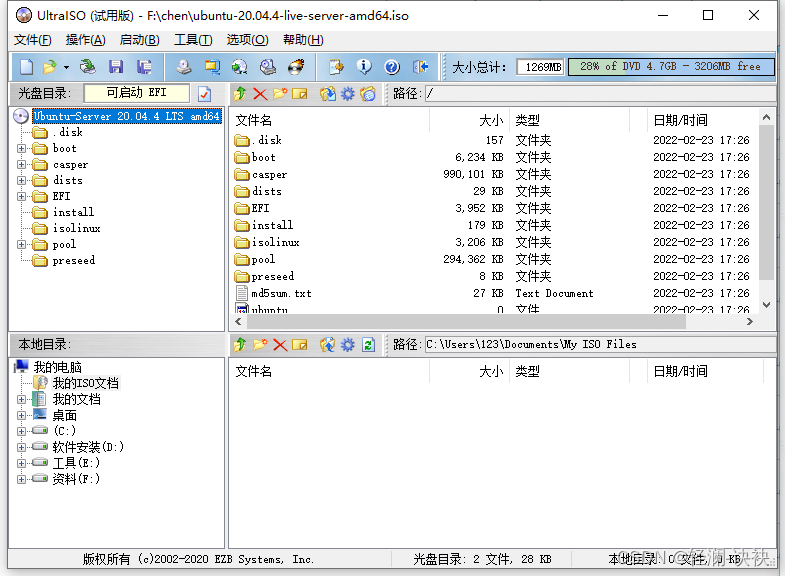
Task: Click the Make CD/DVD Image drive icon
Action: click(x=184, y=67)
